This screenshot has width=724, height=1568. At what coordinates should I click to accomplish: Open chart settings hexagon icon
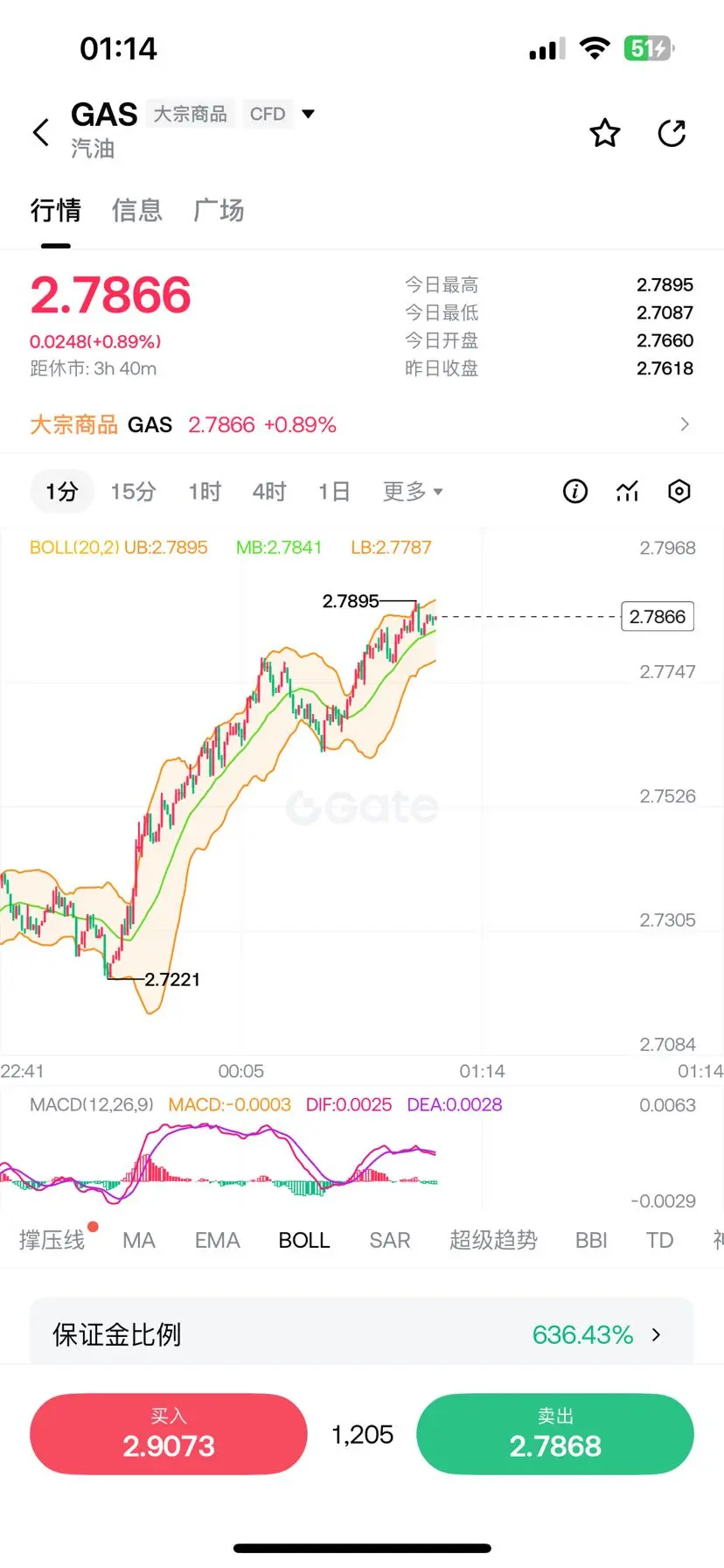point(679,491)
